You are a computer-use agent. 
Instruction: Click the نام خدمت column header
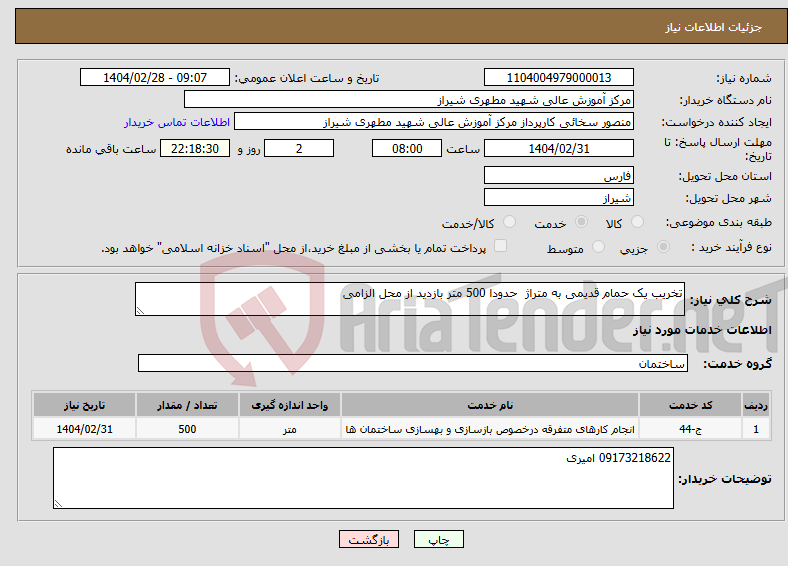pyautogui.click(x=490, y=405)
